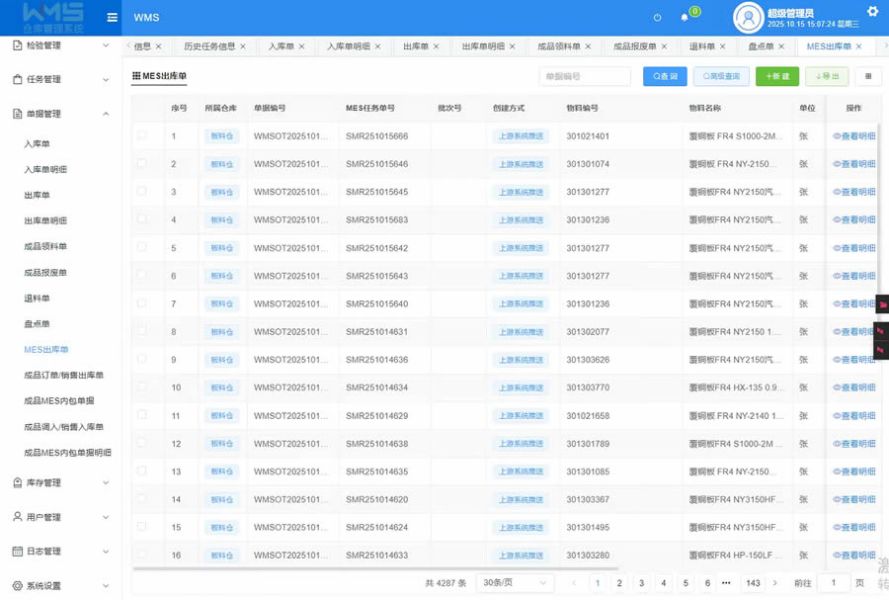Click 查看明细 for row SMR251014633

pyautogui.click(x=854, y=555)
